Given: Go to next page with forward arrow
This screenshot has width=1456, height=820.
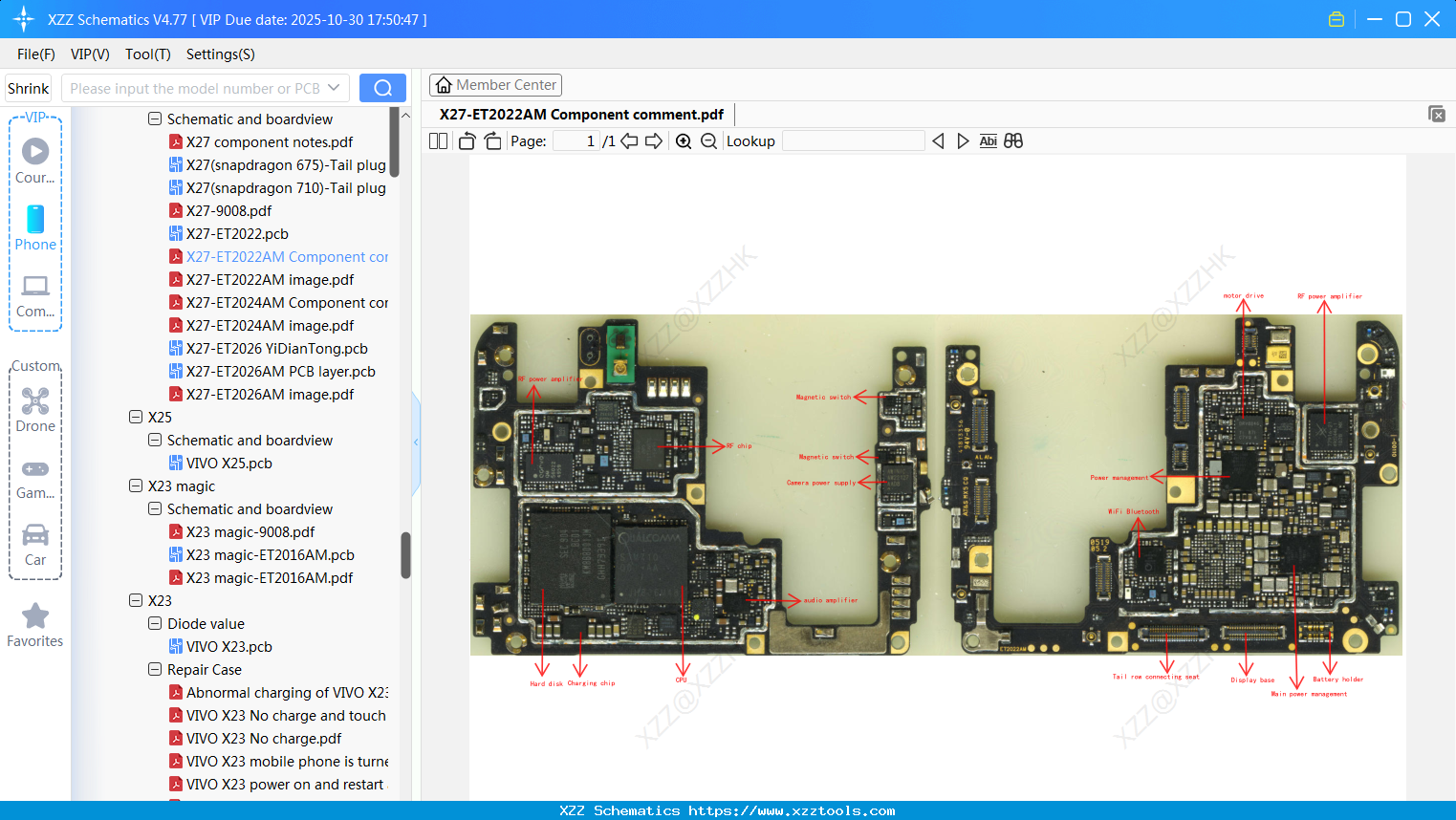Looking at the screenshot, I should [x=654, y=140].
